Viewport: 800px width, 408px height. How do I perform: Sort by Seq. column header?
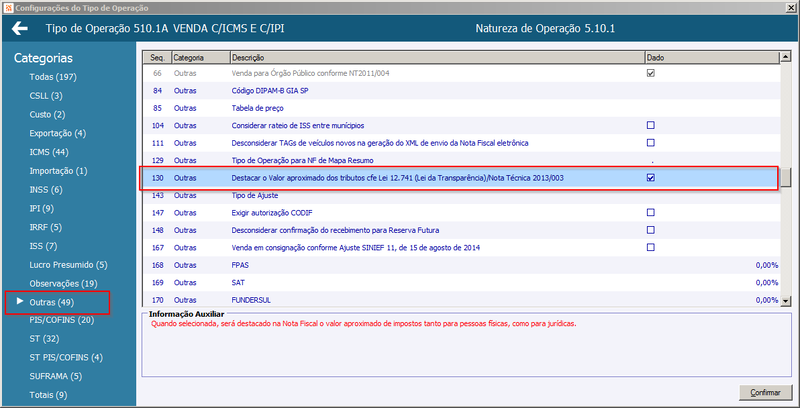(156, 58)
